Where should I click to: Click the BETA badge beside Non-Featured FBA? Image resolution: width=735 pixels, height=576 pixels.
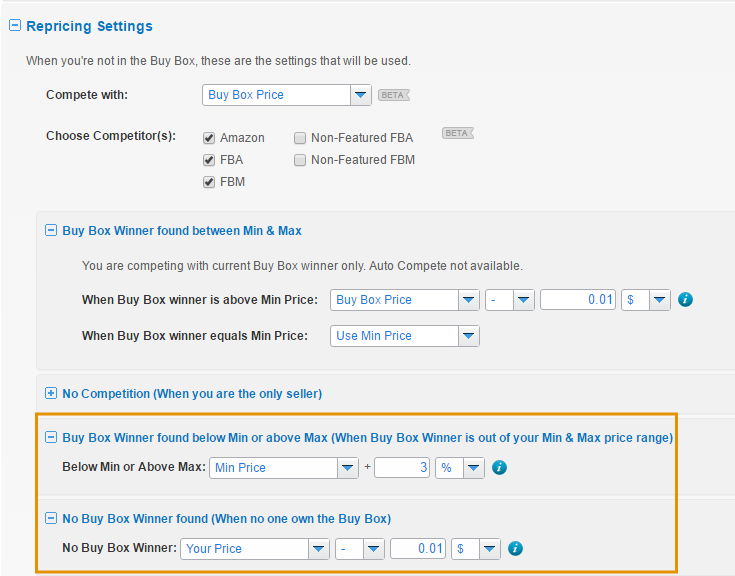click(x=458, y=134)
